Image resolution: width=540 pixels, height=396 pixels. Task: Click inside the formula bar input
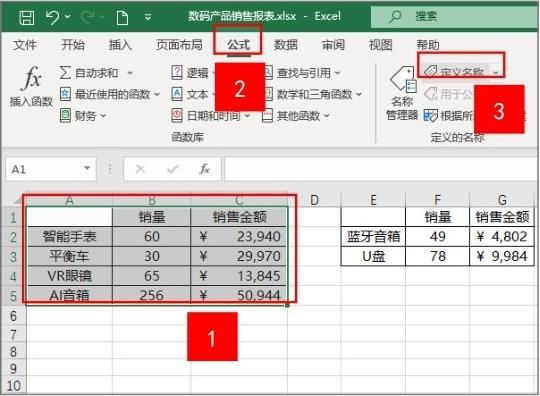(x=381, y=169)
